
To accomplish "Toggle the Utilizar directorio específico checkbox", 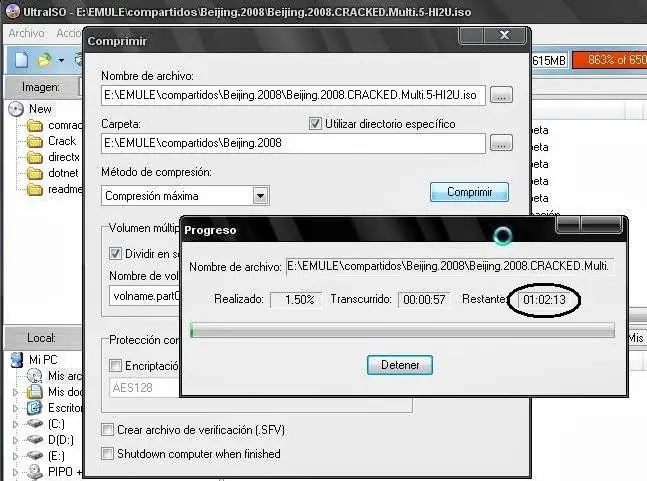I will [x=315, y=123].
